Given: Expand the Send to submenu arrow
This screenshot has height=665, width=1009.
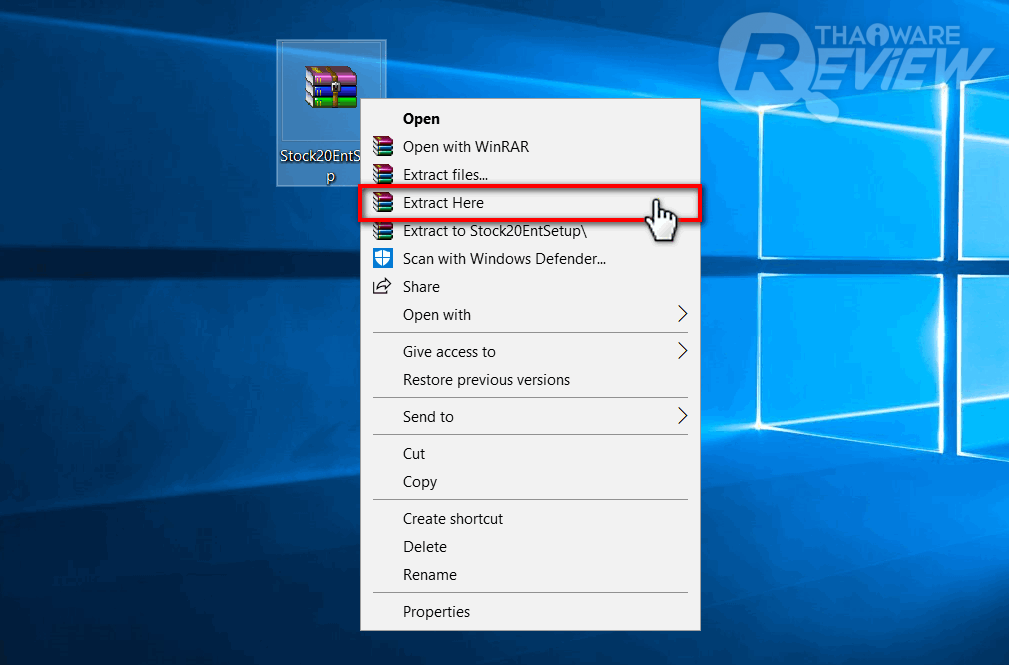Looking at the screenshot, I should click(683, 416).
